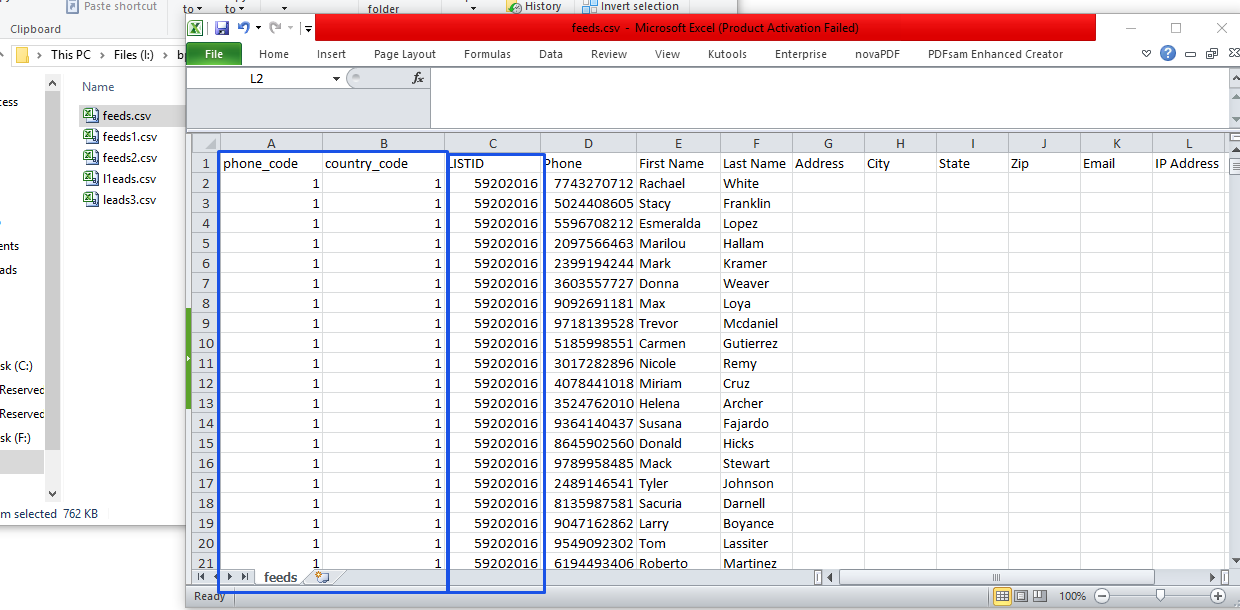
Task: Select cell D5 containing 2097566463
Action: coord(588,243)
